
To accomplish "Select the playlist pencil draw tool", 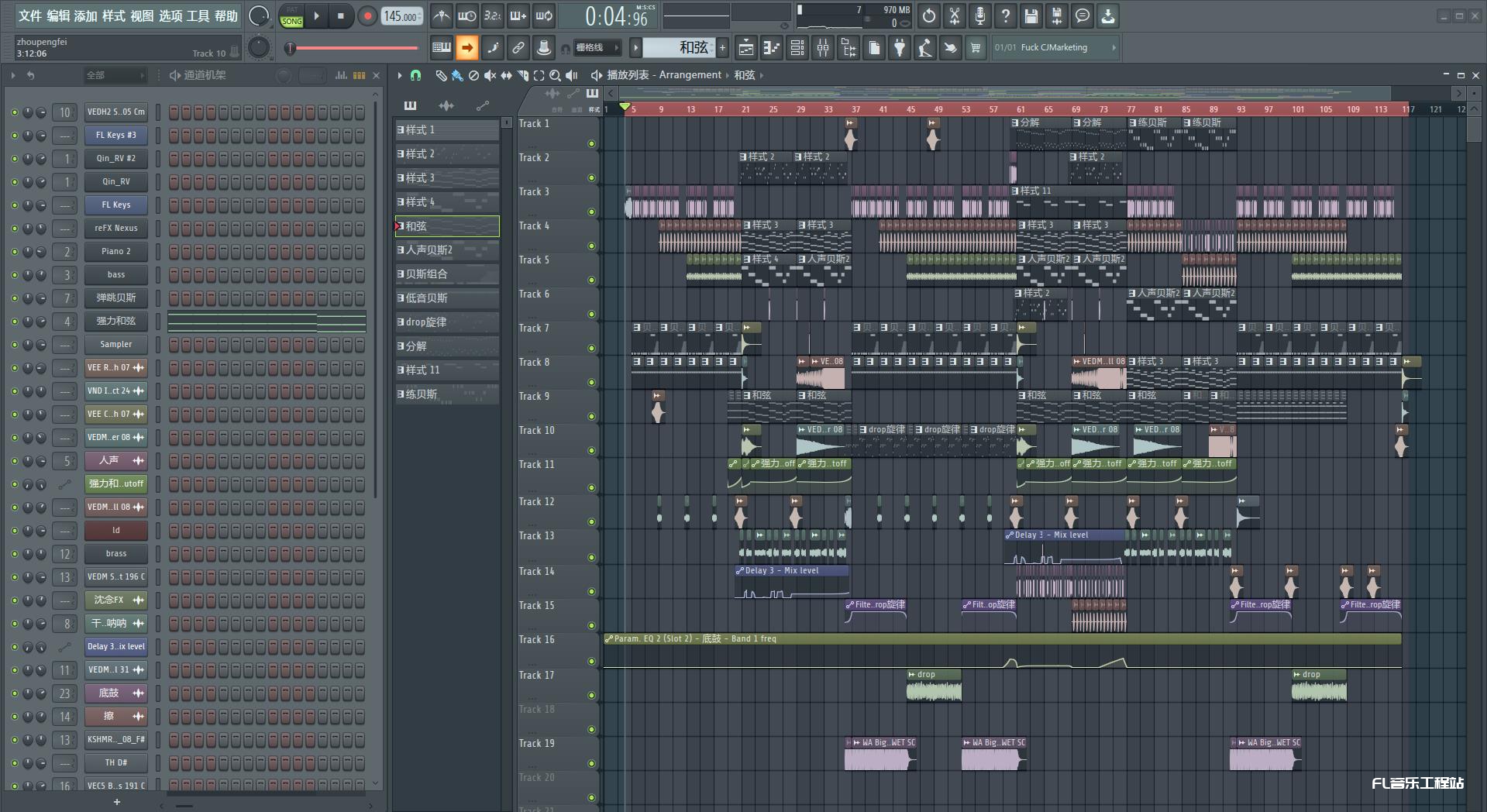I will (441, 75).
